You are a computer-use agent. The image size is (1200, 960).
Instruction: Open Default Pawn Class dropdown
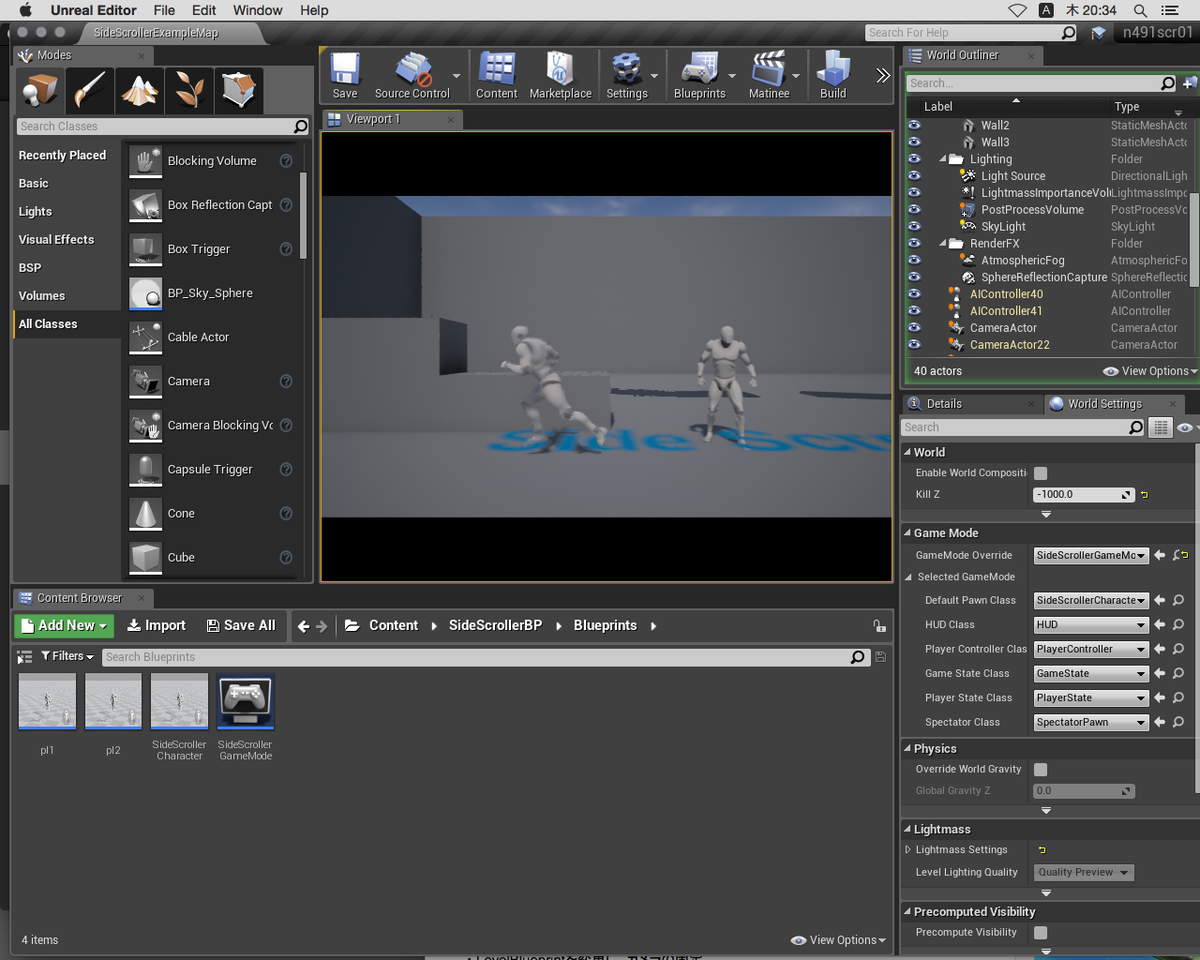tap(1091, 601)
